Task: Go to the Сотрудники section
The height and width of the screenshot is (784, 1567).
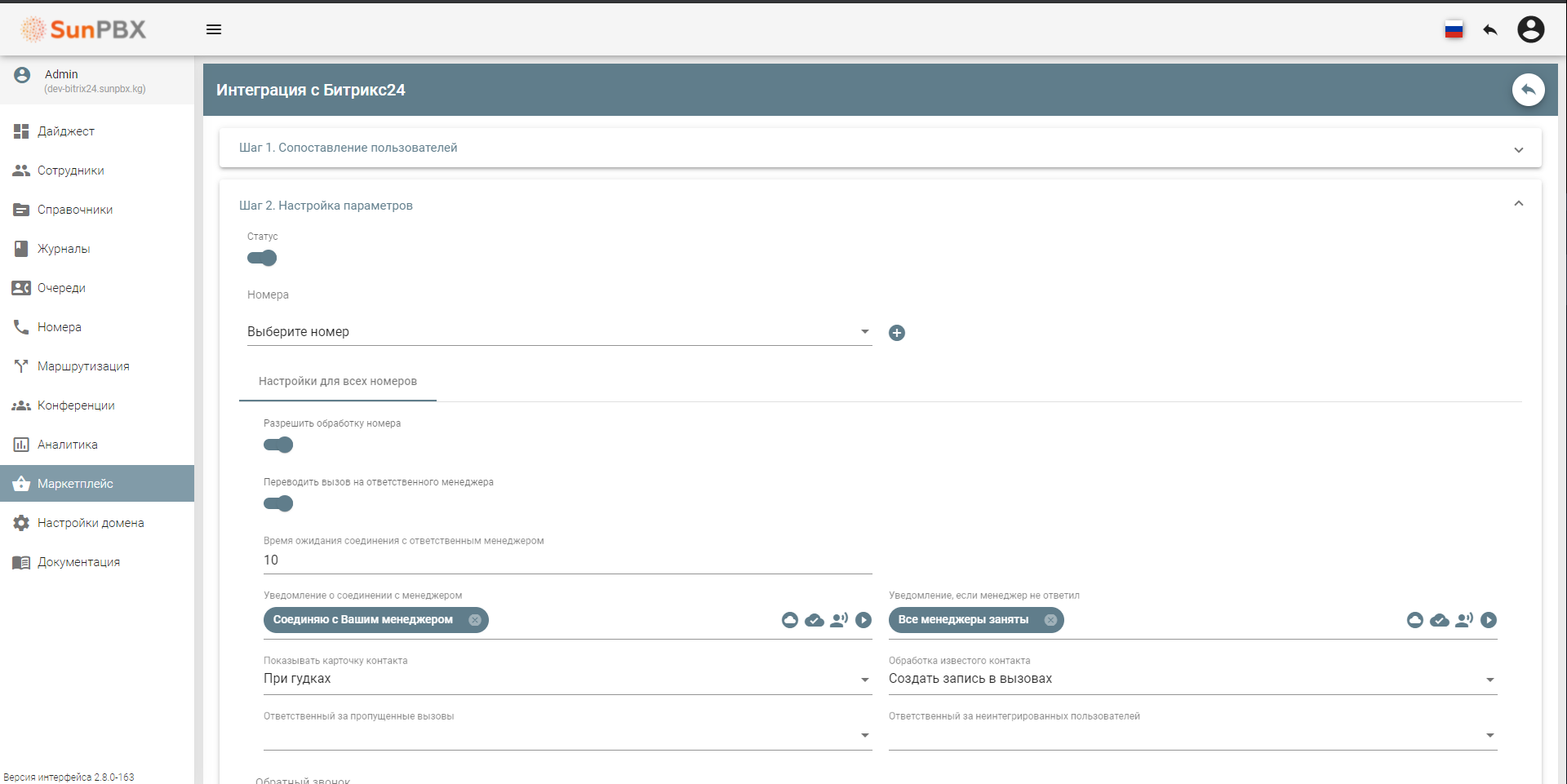Action: (97, 171)
